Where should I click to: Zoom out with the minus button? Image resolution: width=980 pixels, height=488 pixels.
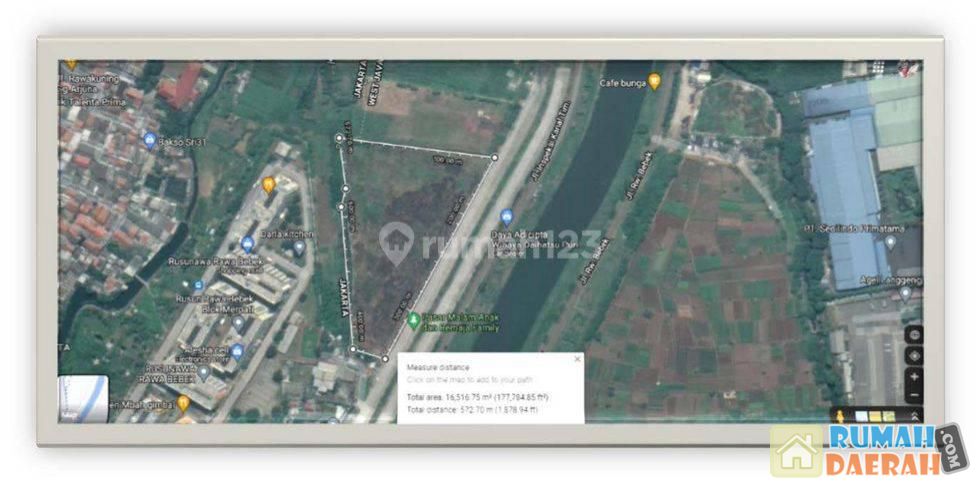coord(912,395)
